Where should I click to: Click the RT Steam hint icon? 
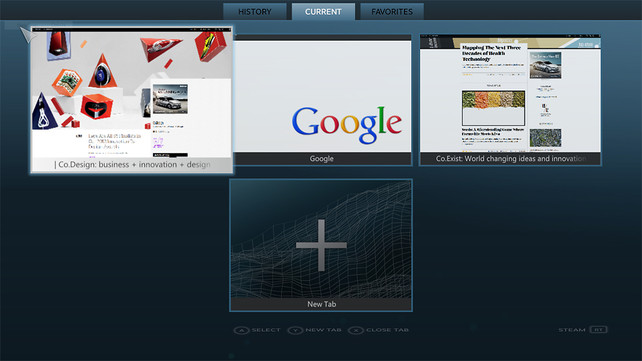598,329
